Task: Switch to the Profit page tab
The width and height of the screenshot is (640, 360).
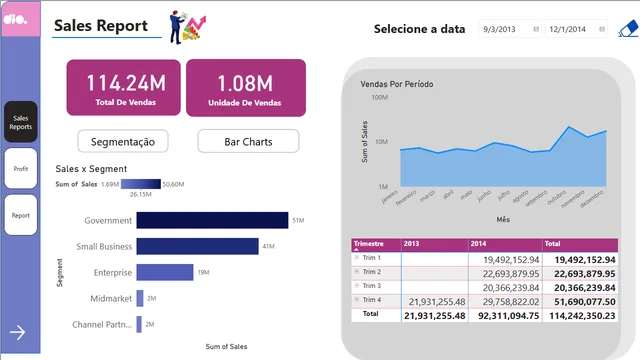Action: pyautogui.click(x=21, y=169)
